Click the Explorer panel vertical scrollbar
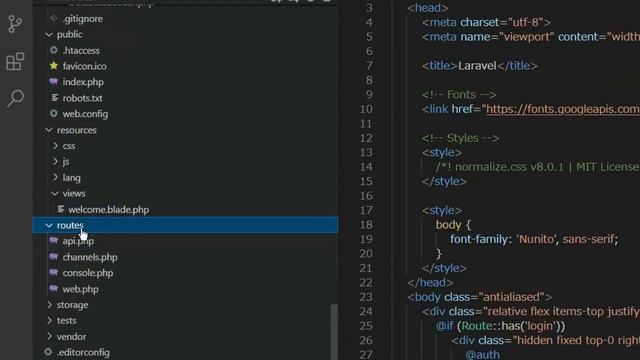This screenshot has width=640, height=360. (x=334, y=331)
